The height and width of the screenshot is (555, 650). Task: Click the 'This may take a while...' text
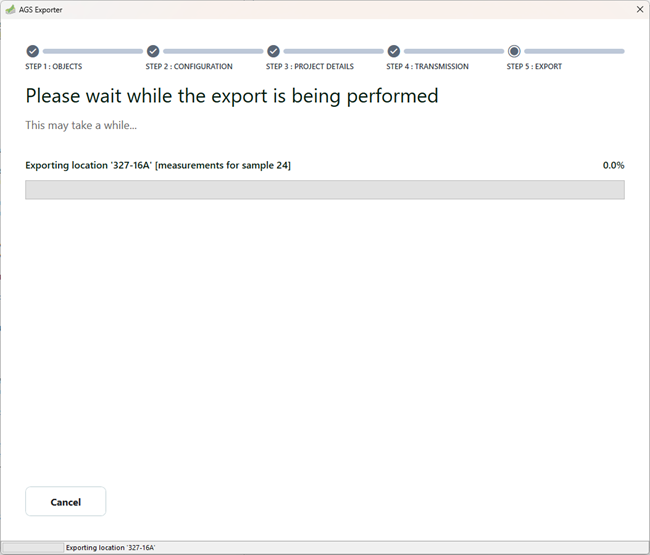(x=81, y=126)
